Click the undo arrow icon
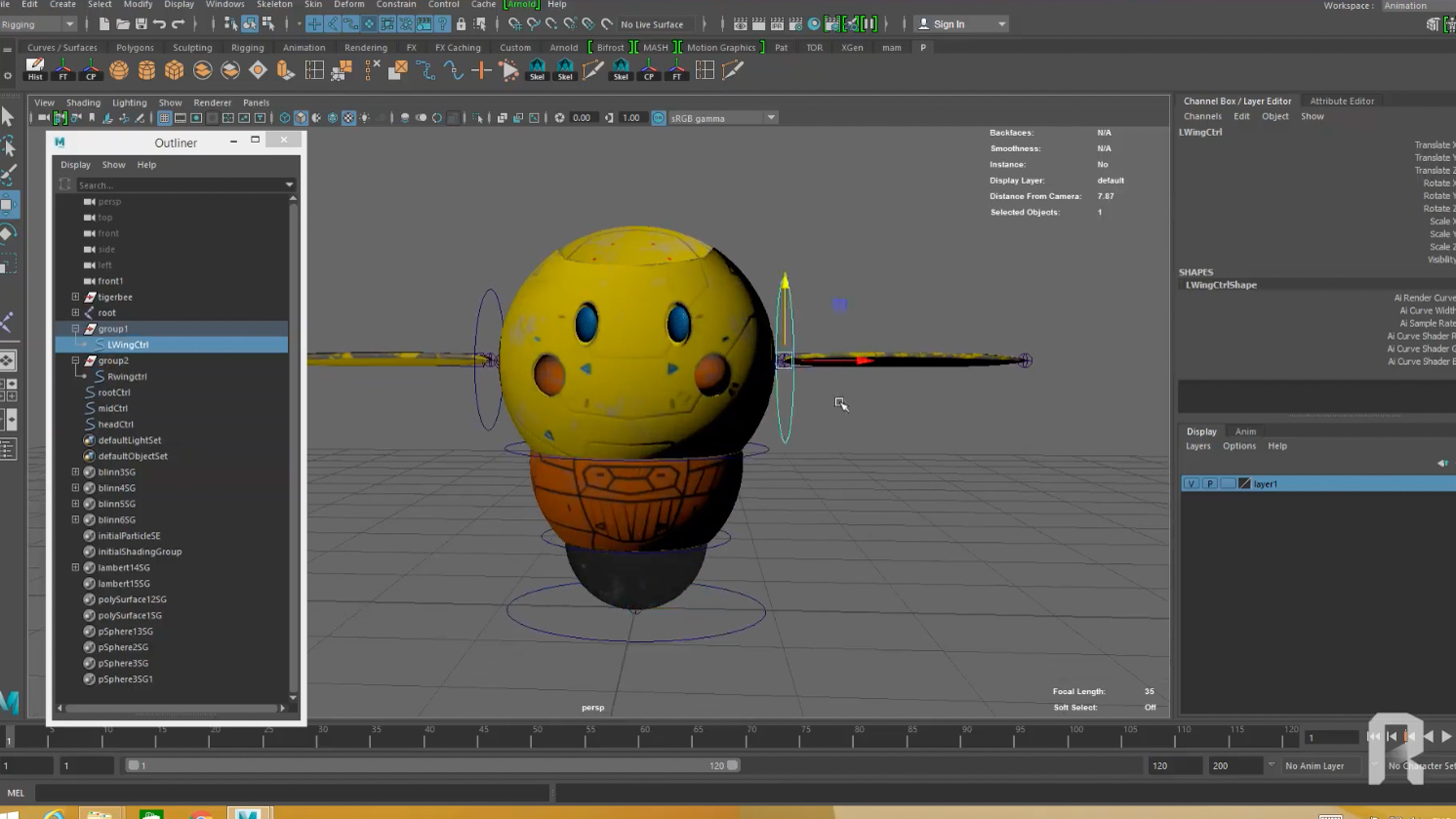The width and height of the screenshot is (1456, 819). click(x=160, y=24)
